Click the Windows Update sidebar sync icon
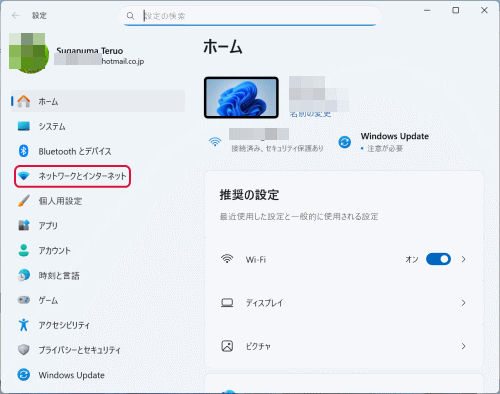This screenshot has width=500, height=394. [x=24, y=375]
